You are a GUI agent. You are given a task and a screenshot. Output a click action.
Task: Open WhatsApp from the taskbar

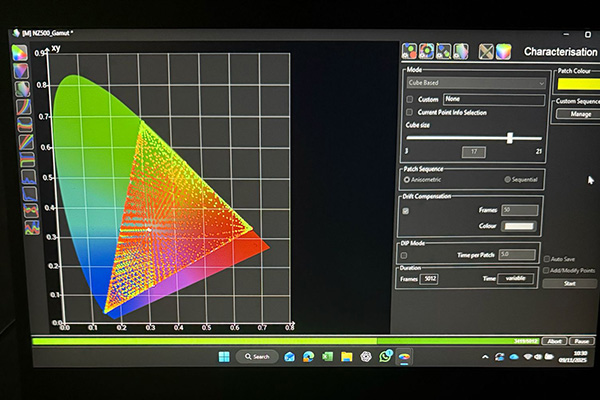pos(385,356)
